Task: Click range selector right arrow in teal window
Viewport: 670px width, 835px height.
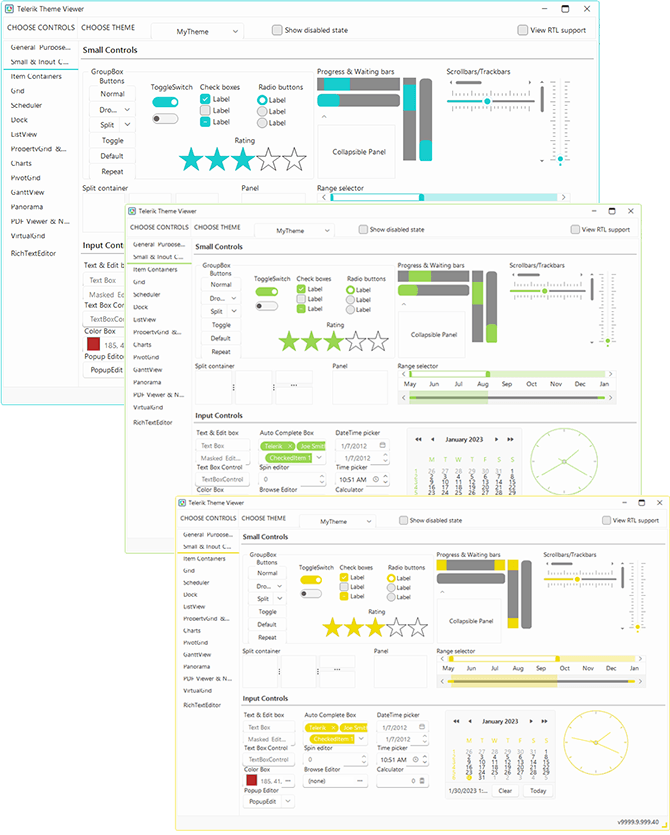Action: pos(564,197)
